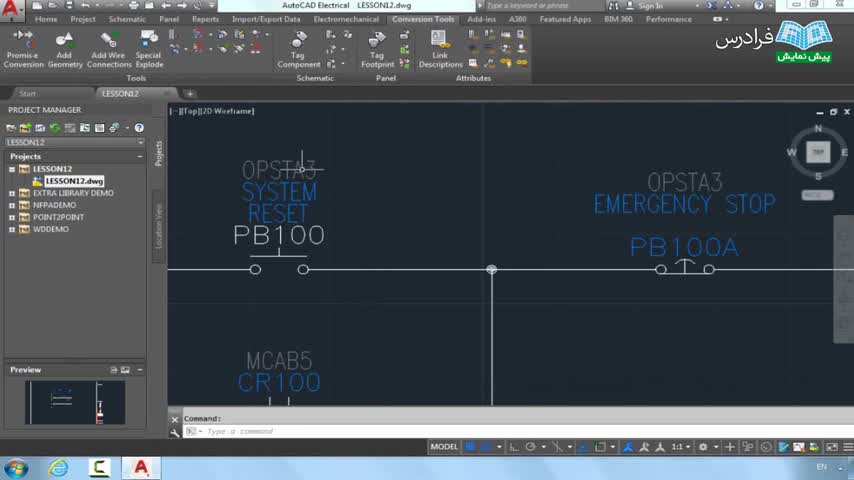Toggle 2D object snap in status bar
Image resolution: width=854 pixels, height=480 pixels.
(x=600, y=447)
